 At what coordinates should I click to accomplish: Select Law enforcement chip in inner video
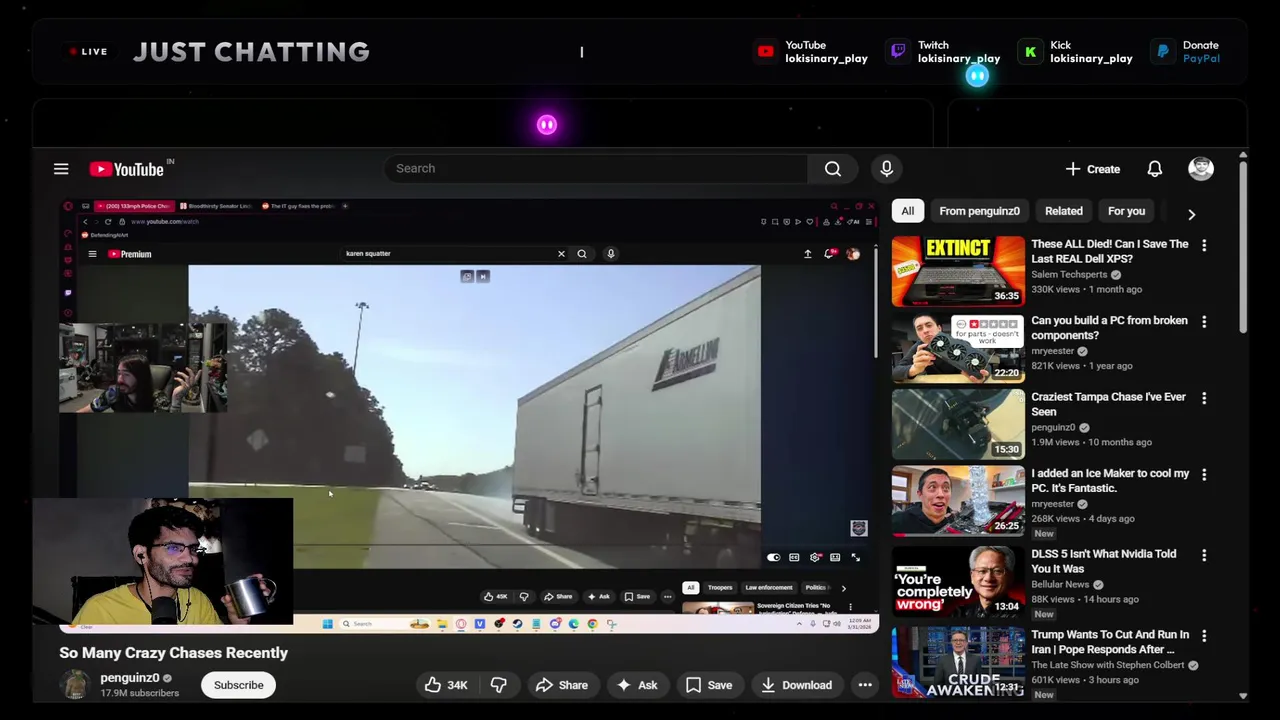coord(768,588)
